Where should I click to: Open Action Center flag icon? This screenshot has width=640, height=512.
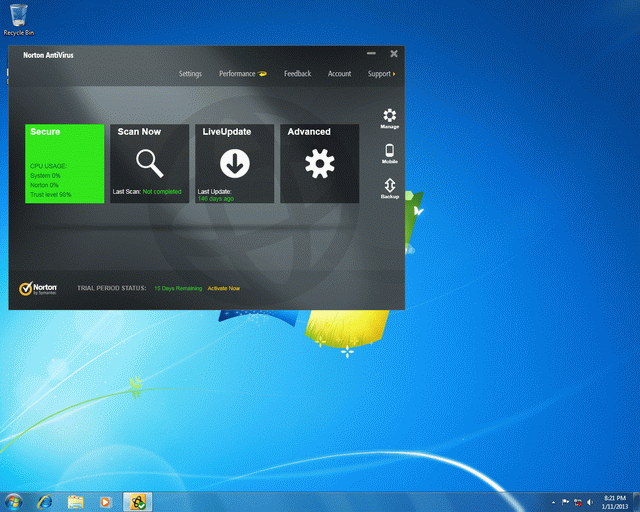(565, 502)
